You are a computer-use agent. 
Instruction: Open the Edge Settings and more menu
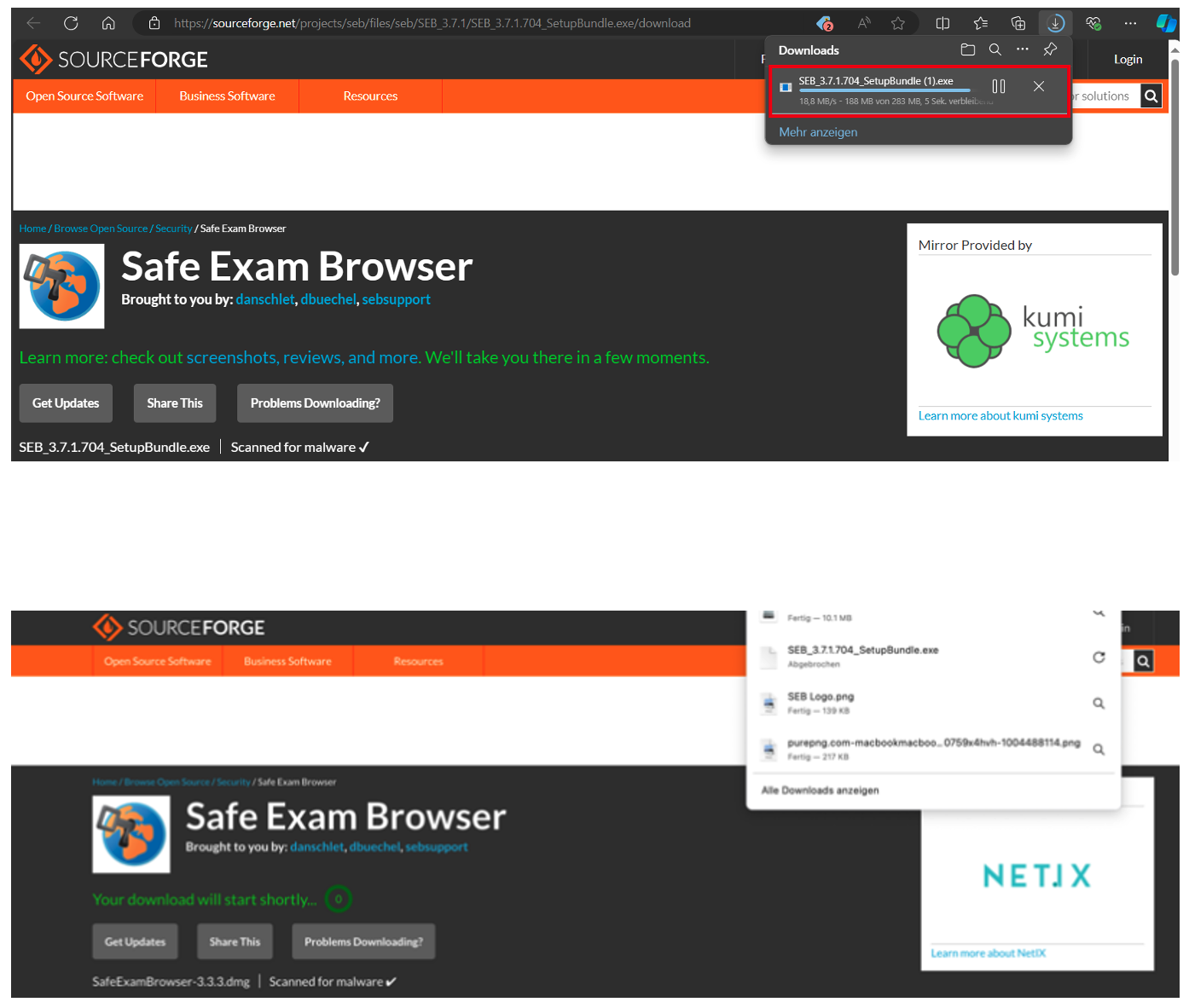click(x=1130, y=23)
